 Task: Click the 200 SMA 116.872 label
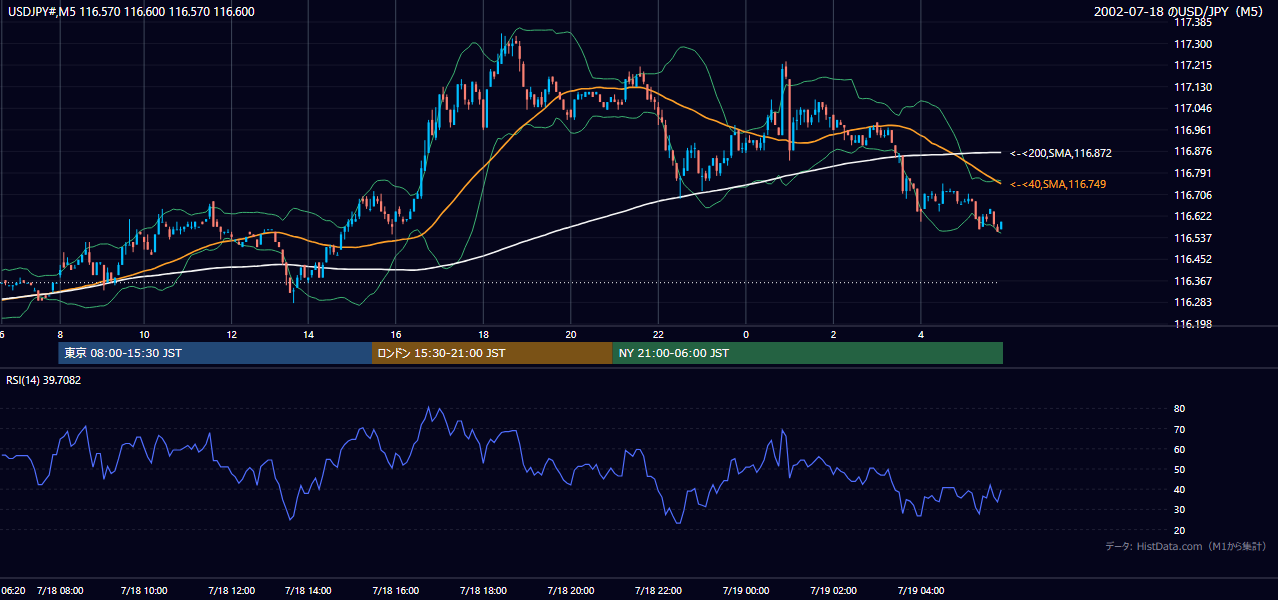point(1060,153)
